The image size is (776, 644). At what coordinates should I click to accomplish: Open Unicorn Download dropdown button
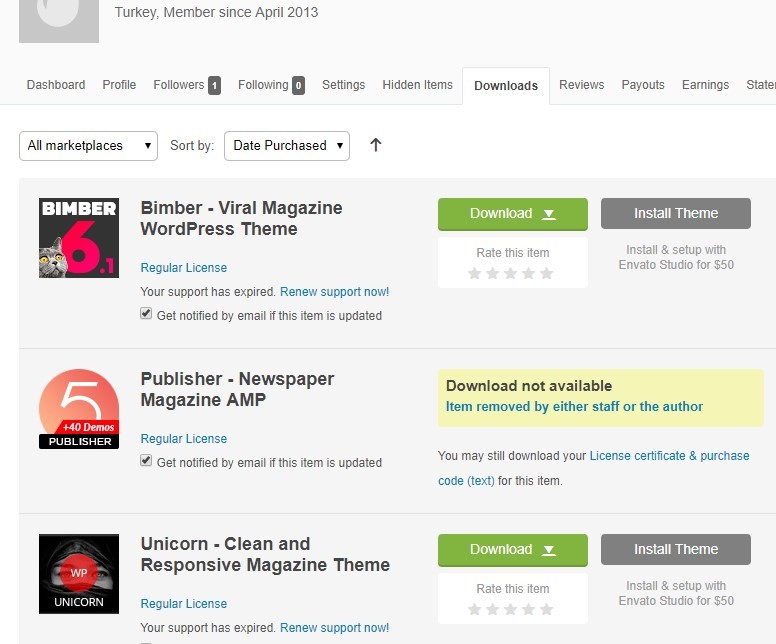pyautogui.click(x=513, y=550)
